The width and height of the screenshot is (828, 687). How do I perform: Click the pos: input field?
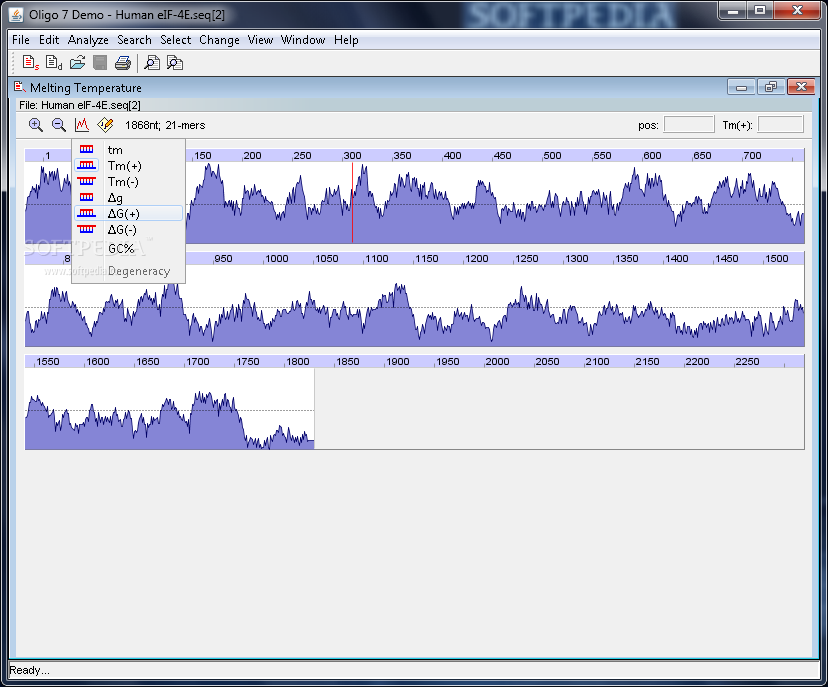pos(689,125)
